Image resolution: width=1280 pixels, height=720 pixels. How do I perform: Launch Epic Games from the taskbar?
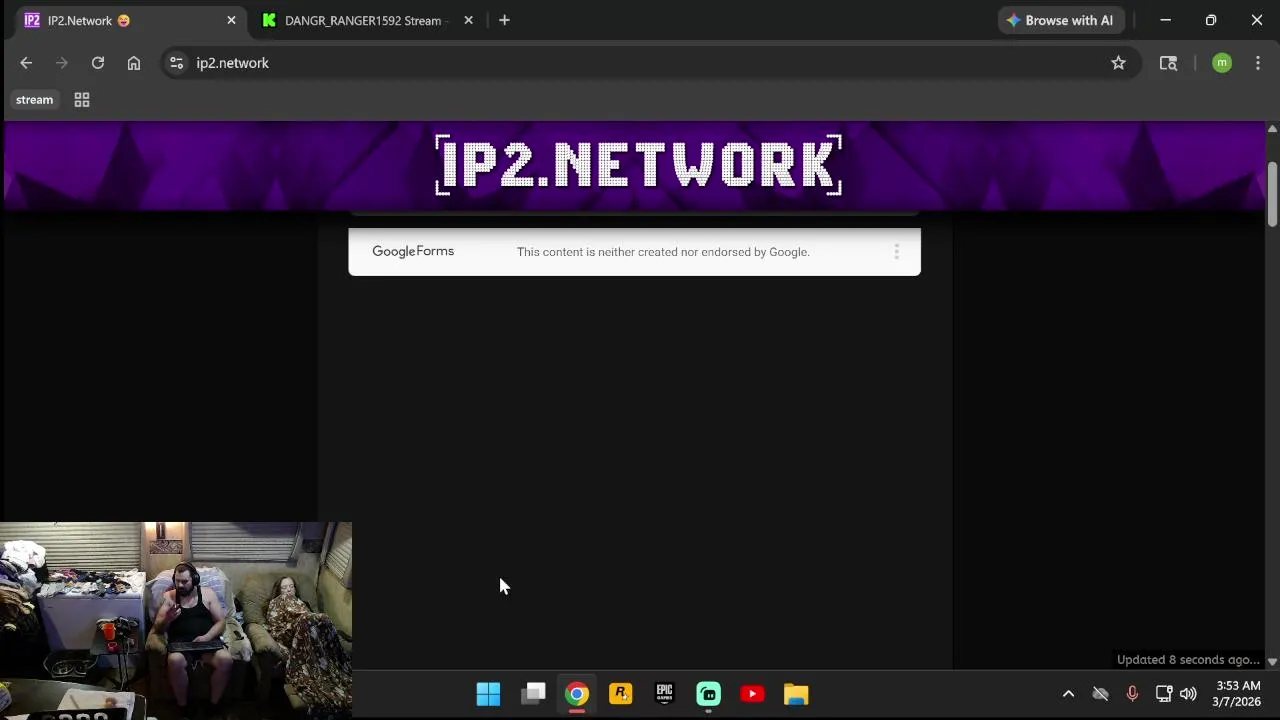point(665,694)
